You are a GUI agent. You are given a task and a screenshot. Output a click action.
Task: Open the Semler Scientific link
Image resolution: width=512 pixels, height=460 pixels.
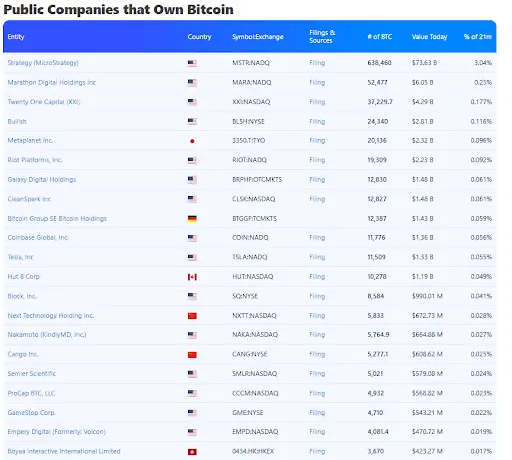pos(32,373)
